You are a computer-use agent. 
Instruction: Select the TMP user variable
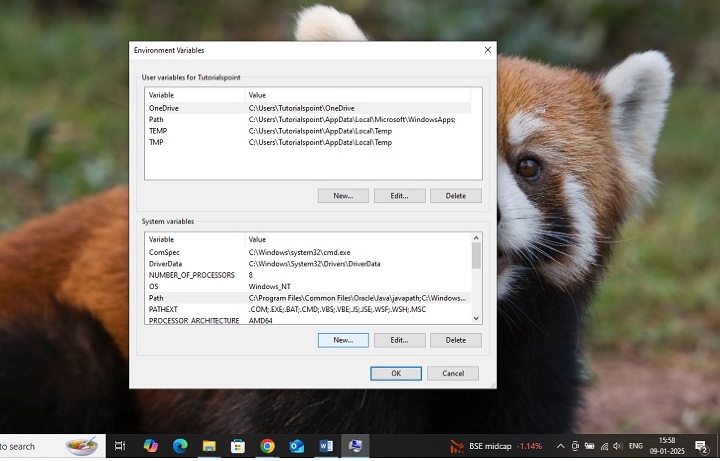point(308,142)
